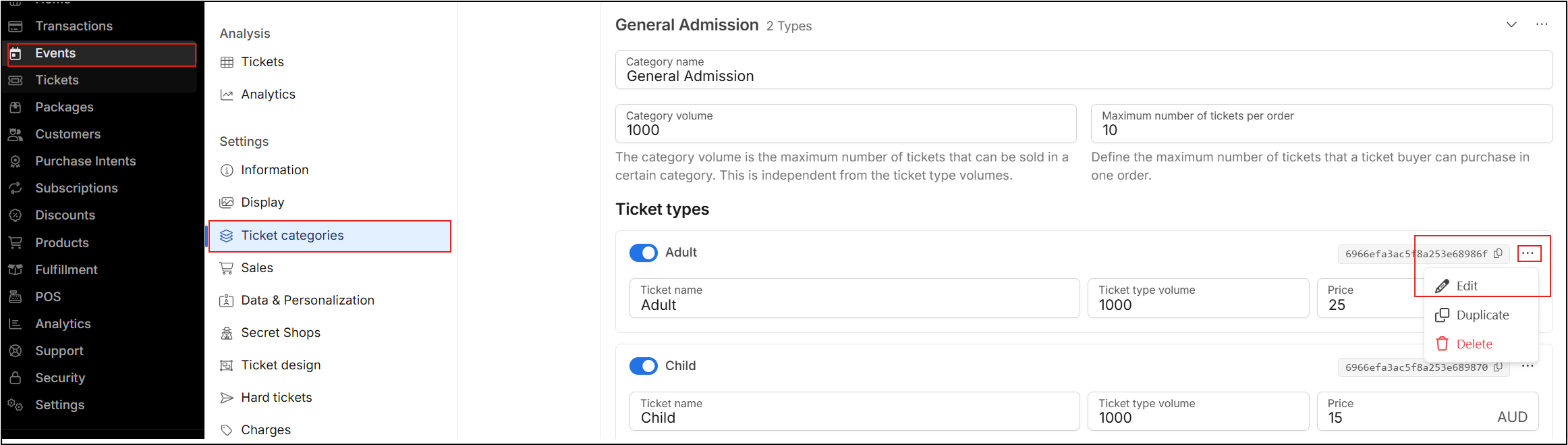
Task: Click the Discounts icon in the sidebar
Action: [15, 215]
